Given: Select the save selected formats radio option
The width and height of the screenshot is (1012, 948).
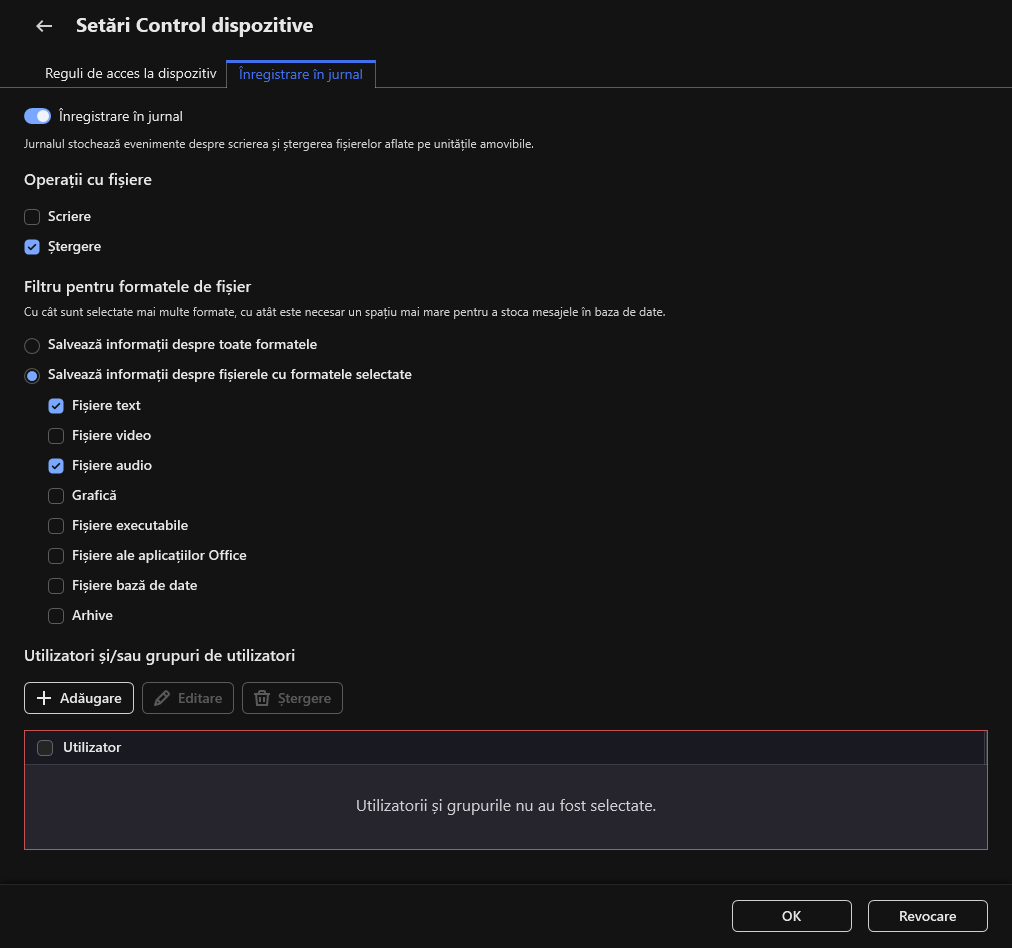Looking at the screenshot, I should (32, 375).
